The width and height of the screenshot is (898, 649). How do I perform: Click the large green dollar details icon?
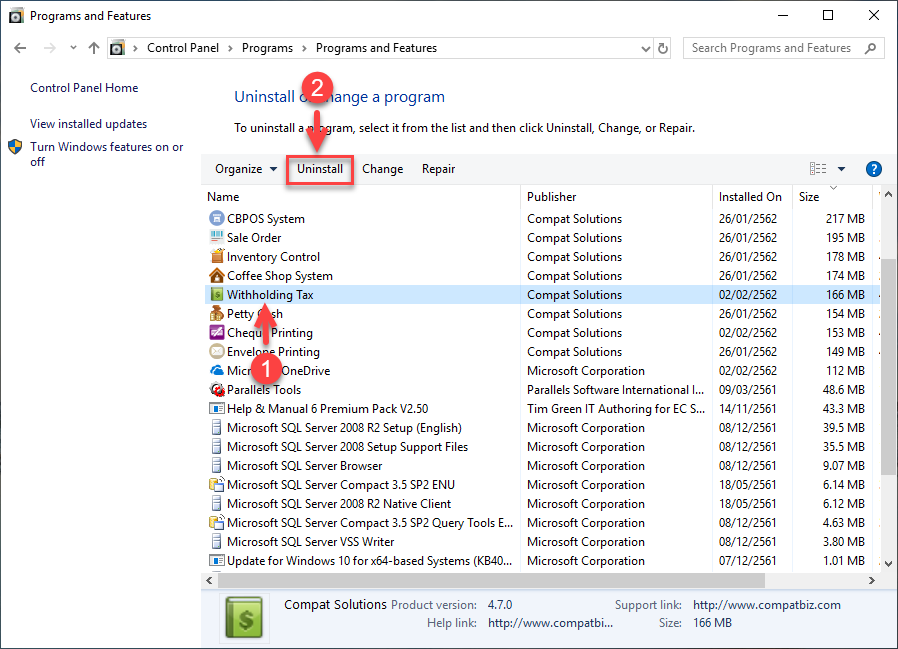[x=244, y=617]
